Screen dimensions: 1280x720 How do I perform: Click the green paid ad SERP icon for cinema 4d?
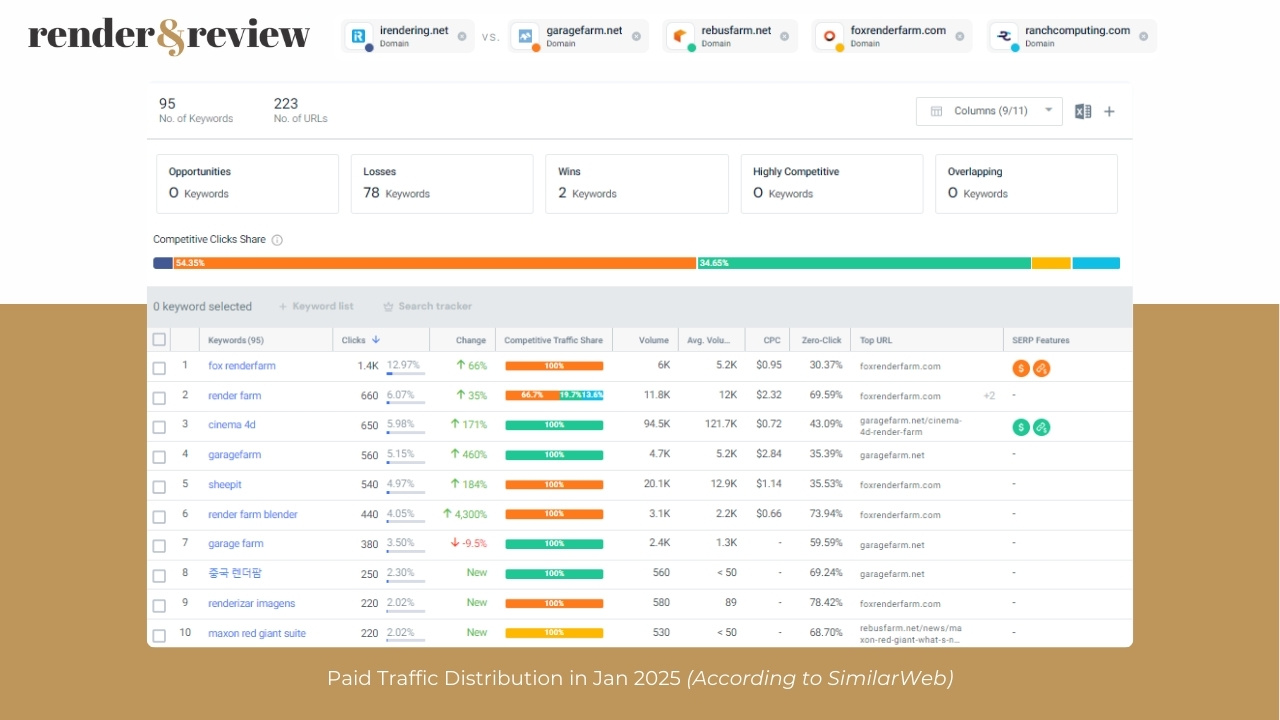1021,427
